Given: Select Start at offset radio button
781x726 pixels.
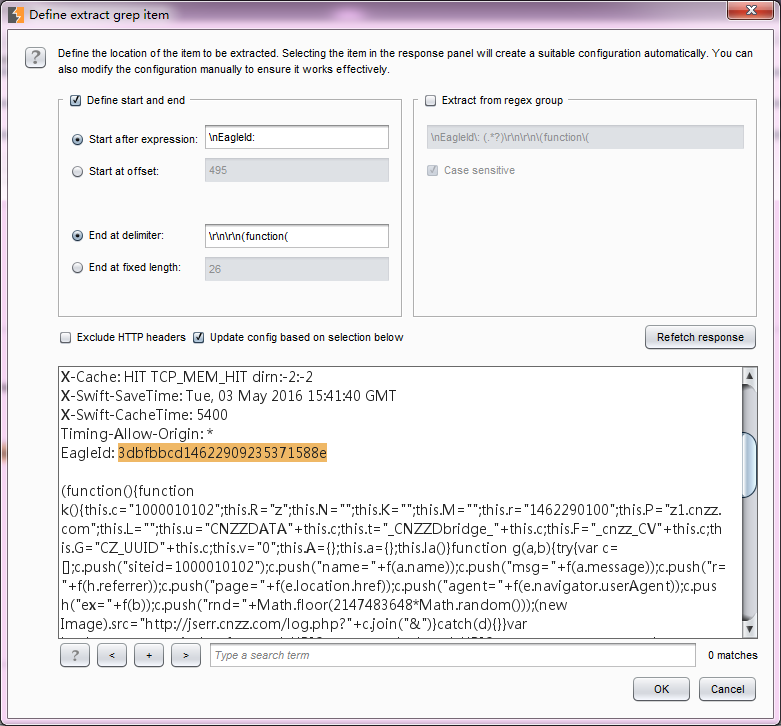Looking at the screenshot, I should pos(78,171).
